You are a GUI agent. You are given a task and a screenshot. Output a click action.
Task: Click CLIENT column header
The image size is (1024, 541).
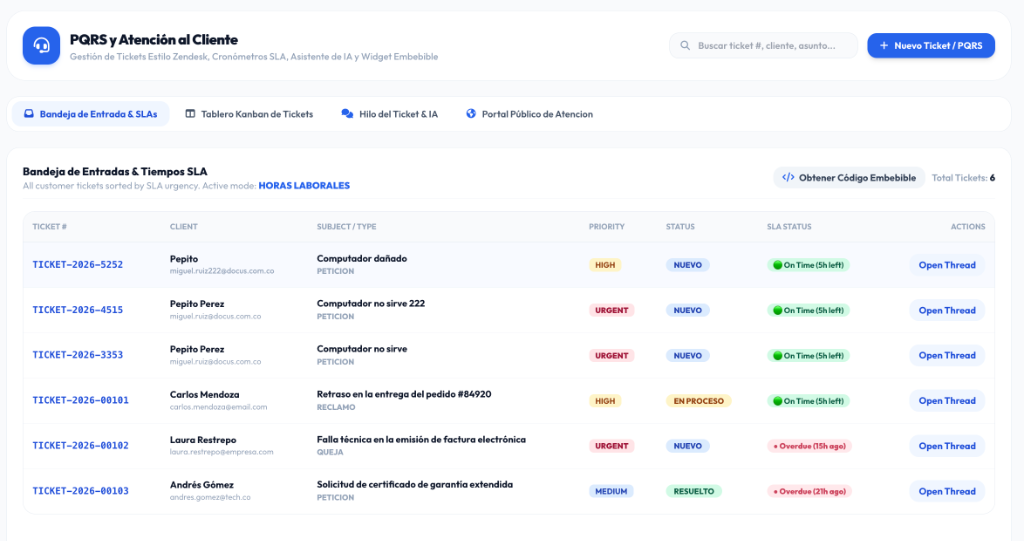tap(184, 227)
